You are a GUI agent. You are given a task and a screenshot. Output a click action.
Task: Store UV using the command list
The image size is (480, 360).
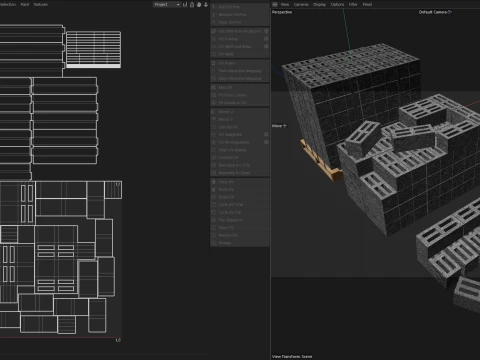[x=240, y=227]
